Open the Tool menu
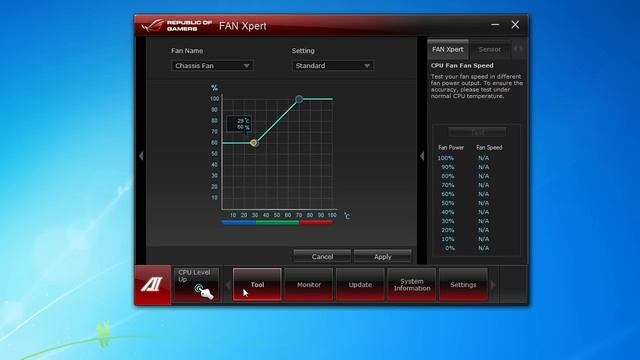Image resolution: width=640 pixels, height=360 pixels. tap(257, 284)
